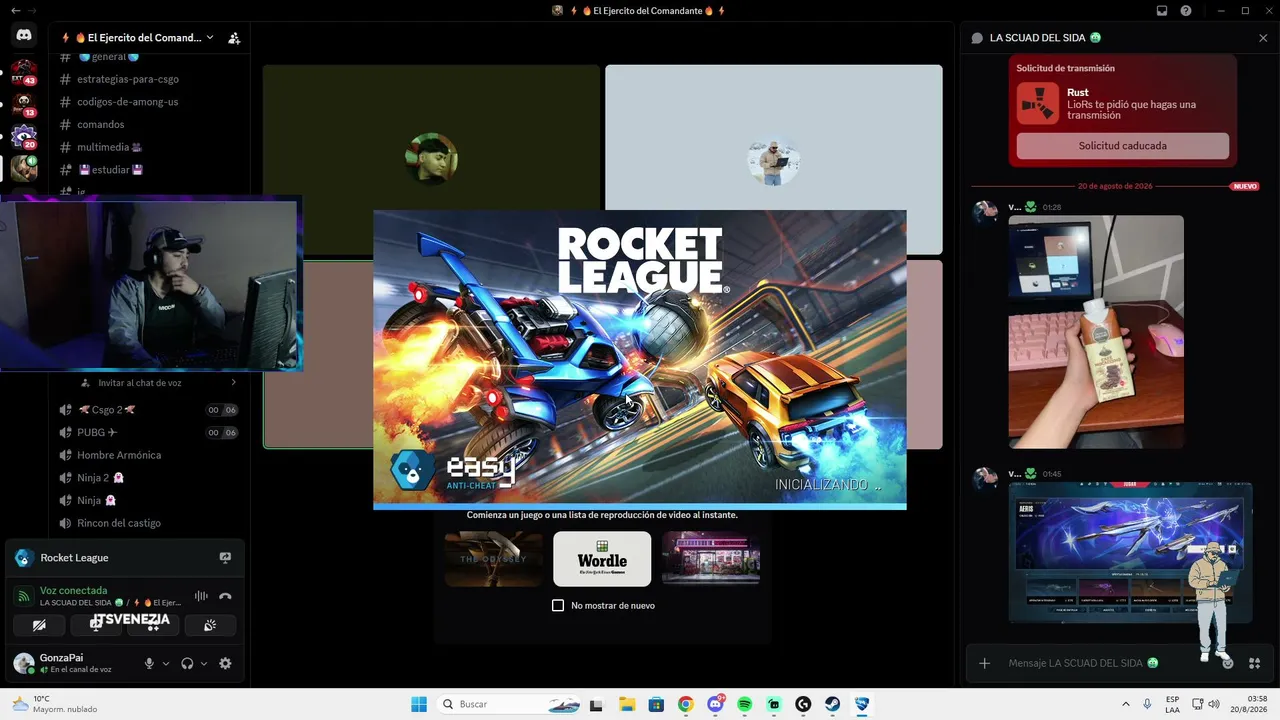1280x720 pixels.
Task: Open soundboard button in voice panel
Action: pos(210,625)
